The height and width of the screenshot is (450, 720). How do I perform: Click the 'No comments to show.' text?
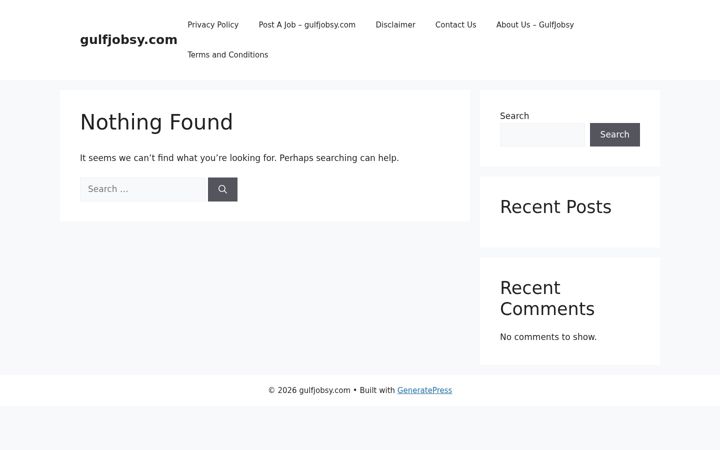pos(548,337)
